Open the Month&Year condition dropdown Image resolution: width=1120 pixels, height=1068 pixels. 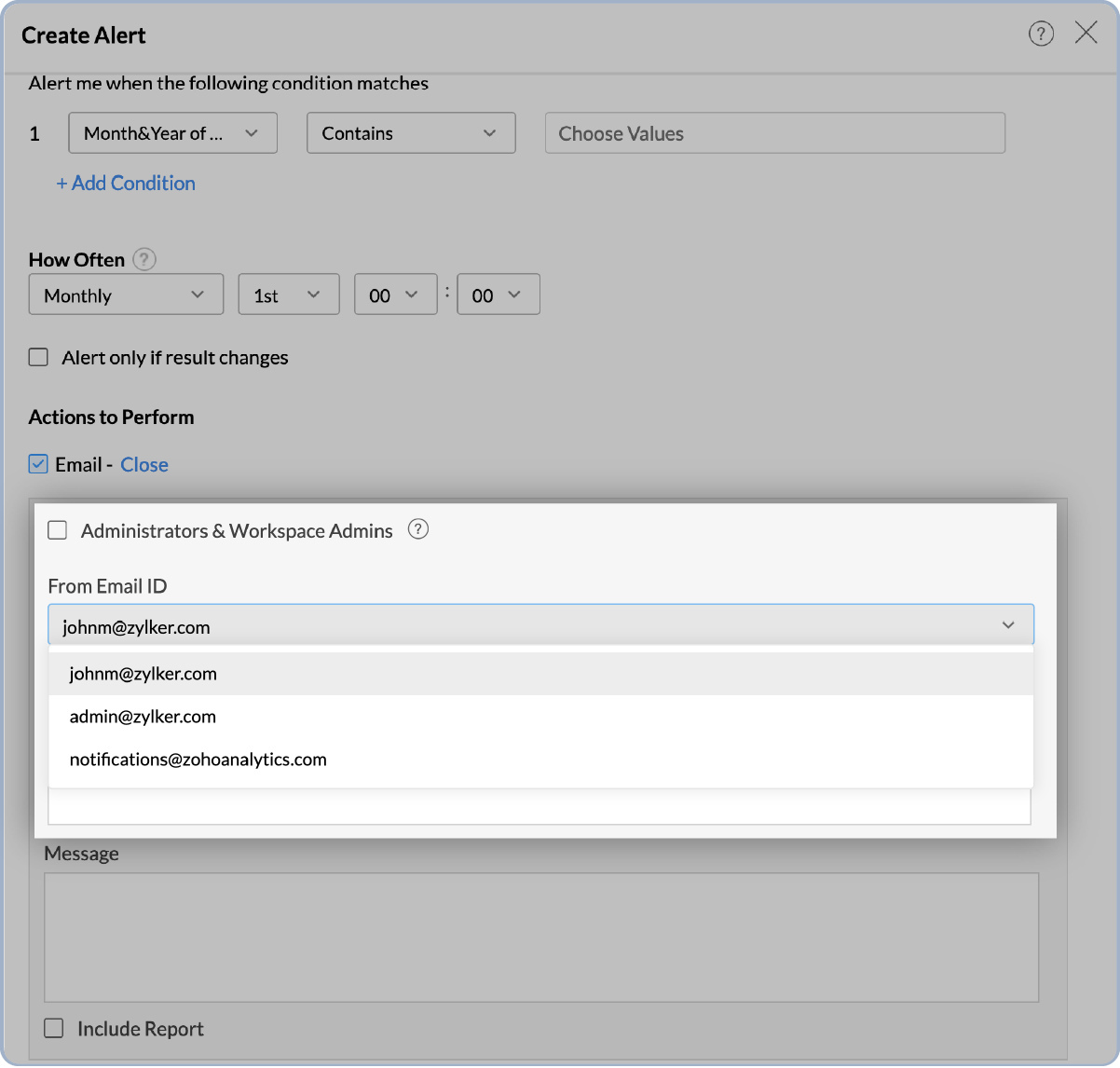coord(172,132)
